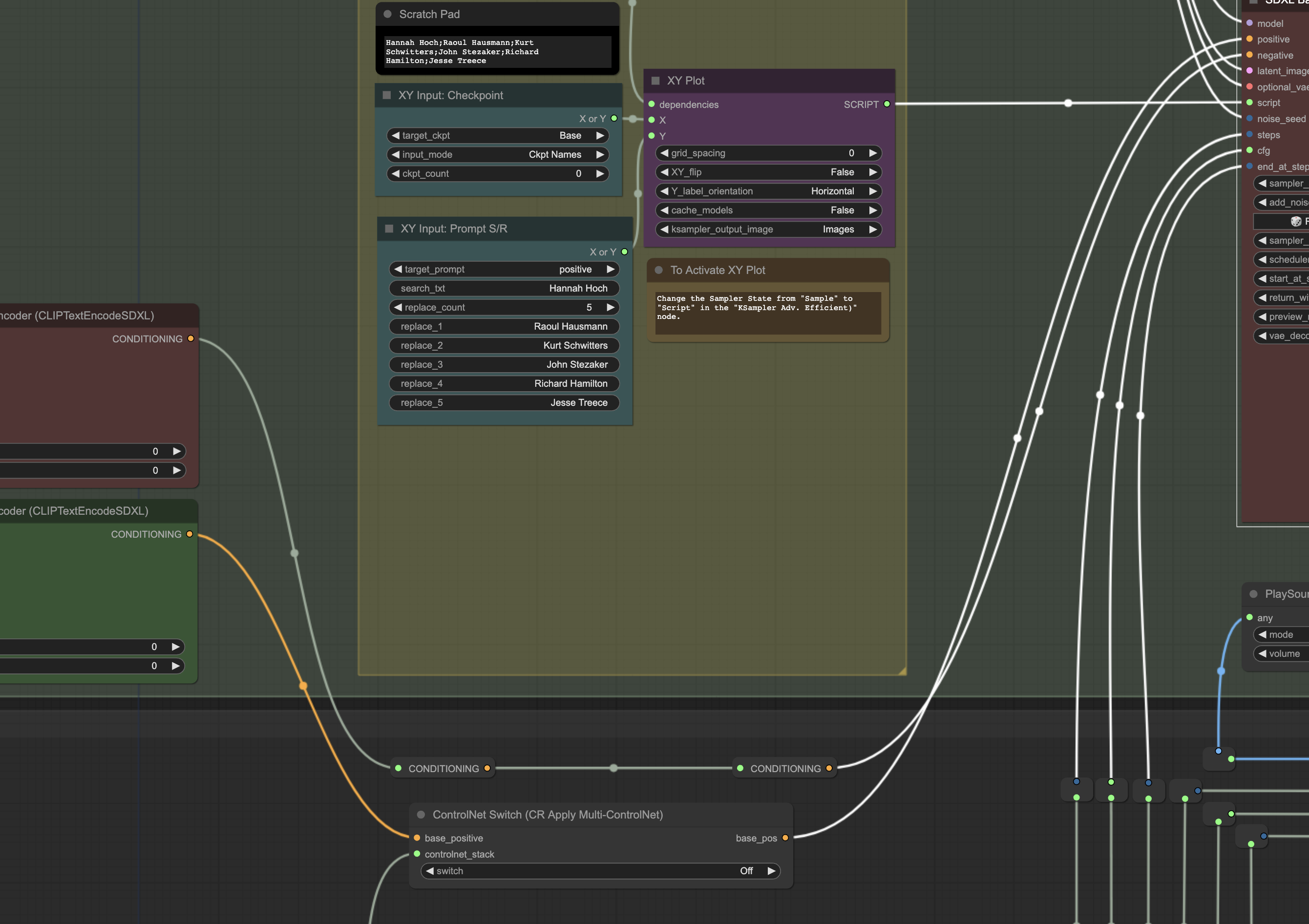Collapse the XY Plot node using its square icon

pyautogui.click(x=655, y=81)
